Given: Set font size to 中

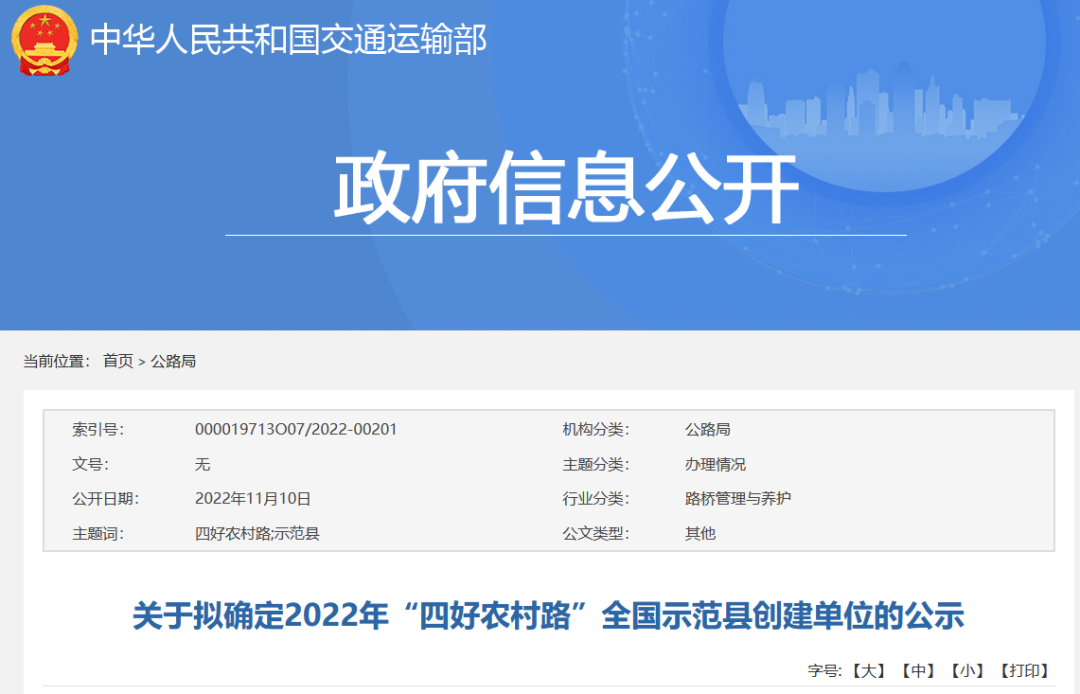Looking at the screenshot, I should [x=918, y=671].
